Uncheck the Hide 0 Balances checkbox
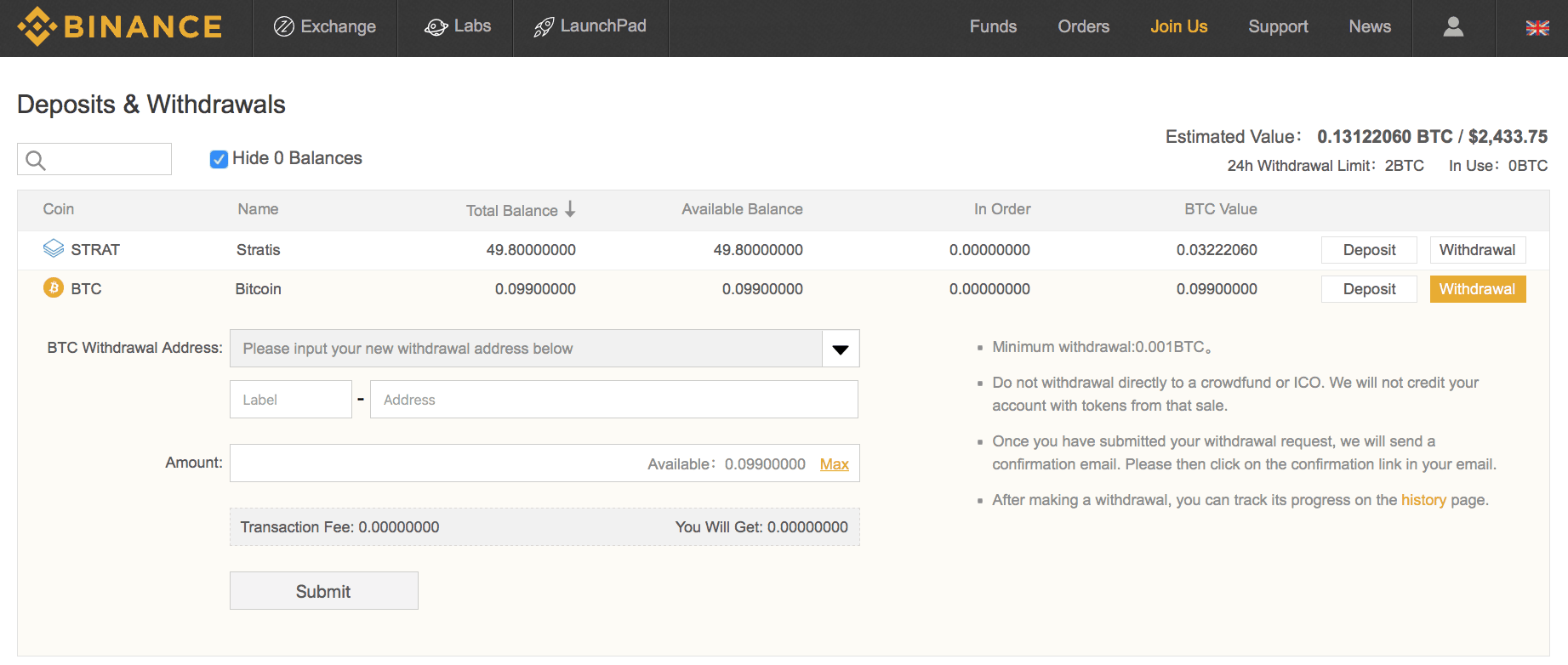The width and height of the screenshot is (1568, 665). click(219, 159)
